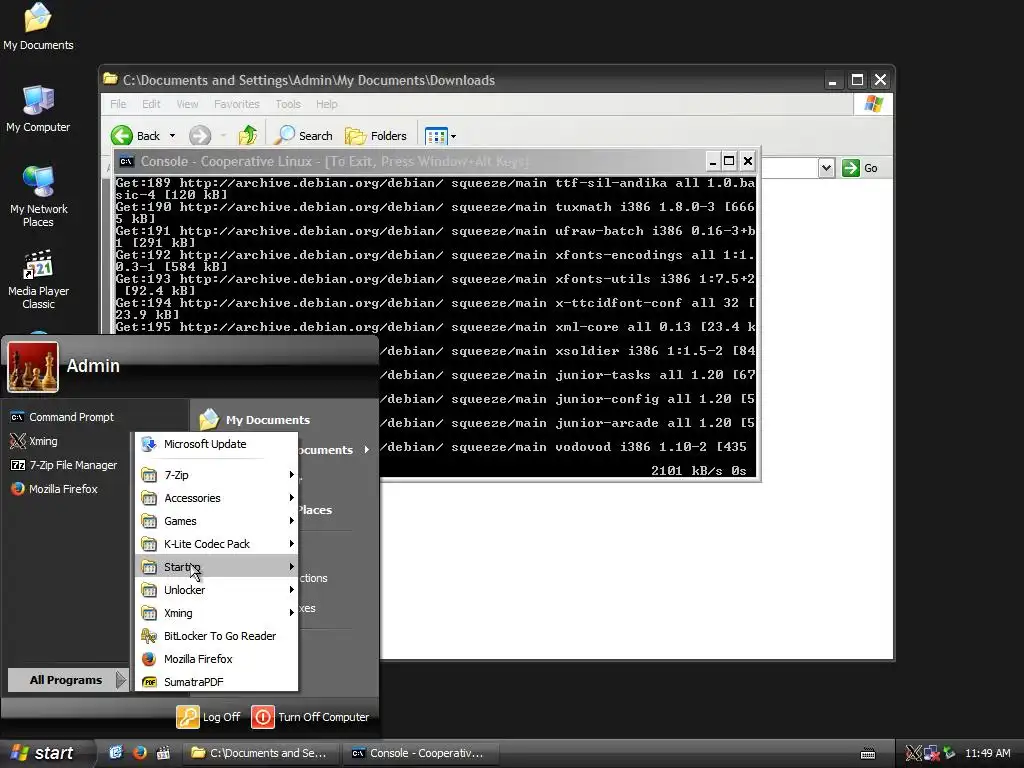Click the Explorer window folder title icon
The image size is (1024, 768).
pos(110,80)
